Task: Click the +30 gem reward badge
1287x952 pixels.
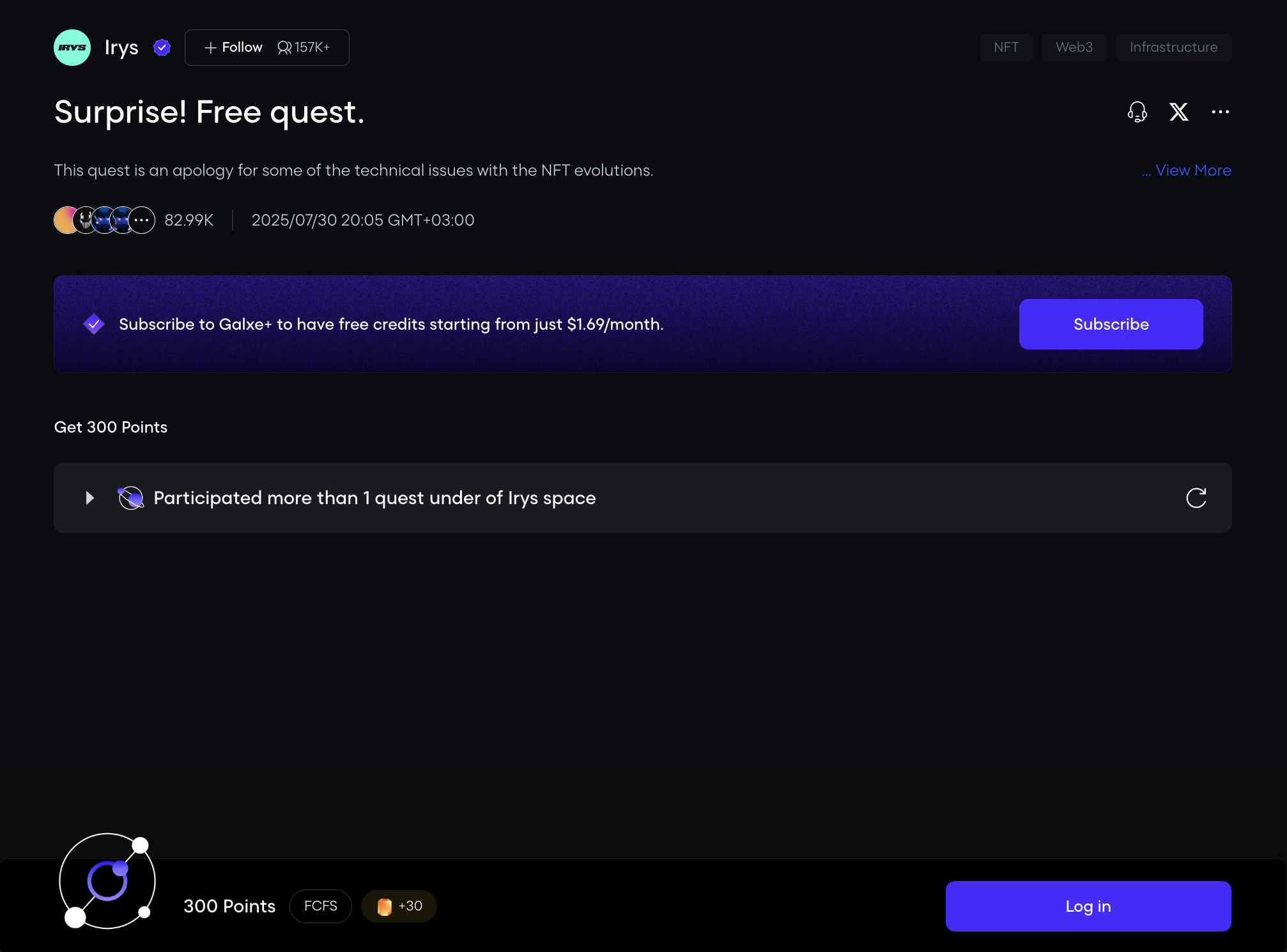Action: (399, 906)
